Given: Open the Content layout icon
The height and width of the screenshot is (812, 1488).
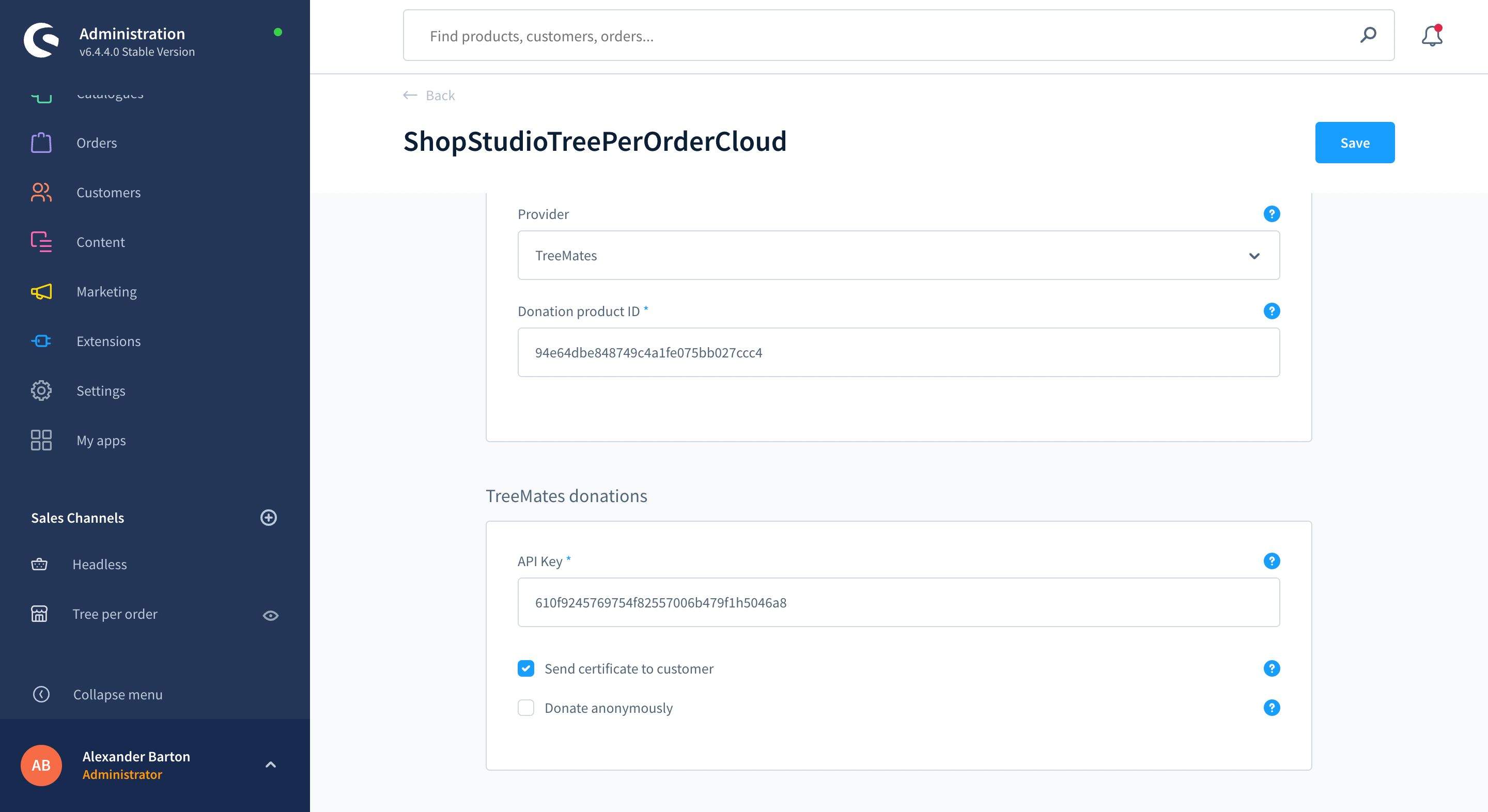Looking at the screenshot, I should click(41, 242).
